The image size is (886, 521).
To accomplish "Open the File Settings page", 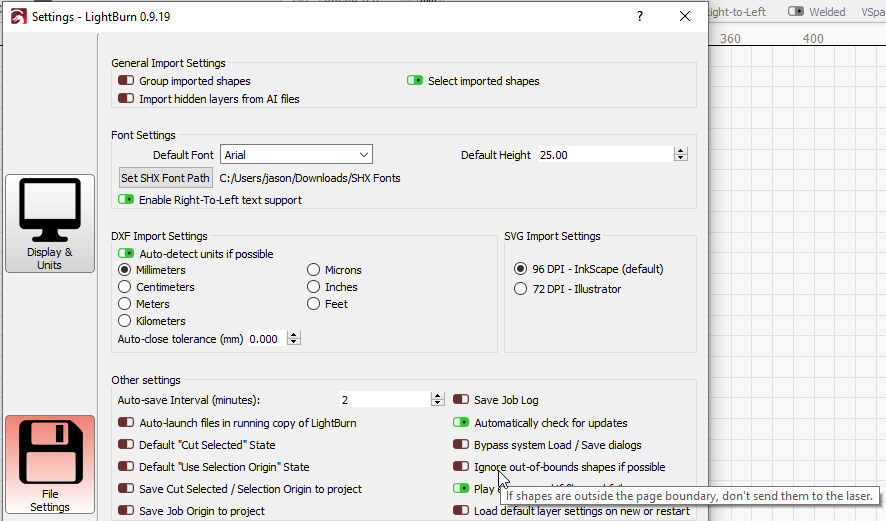I will click(x=50, y=464).
